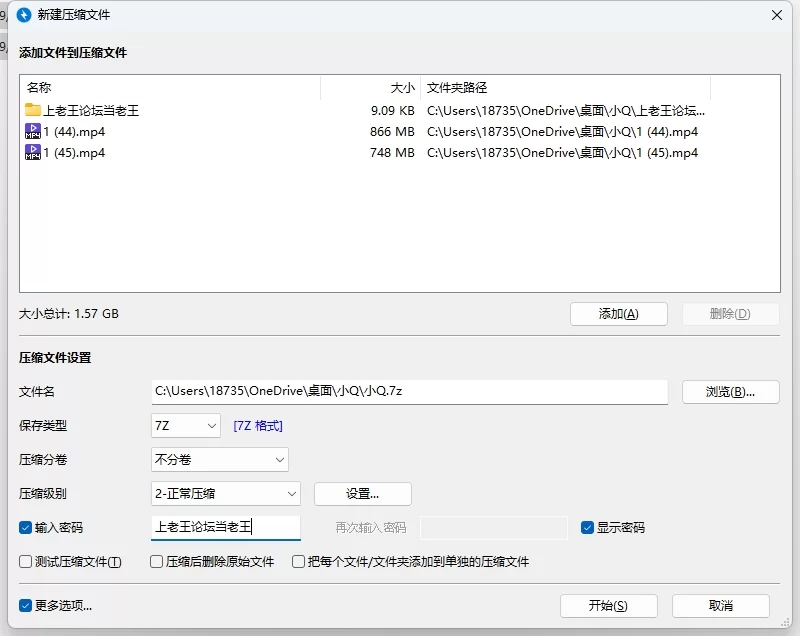This screenshot has height=636, width=800.
Task: Click the 866 MB size cell
Action: (392, 132)
